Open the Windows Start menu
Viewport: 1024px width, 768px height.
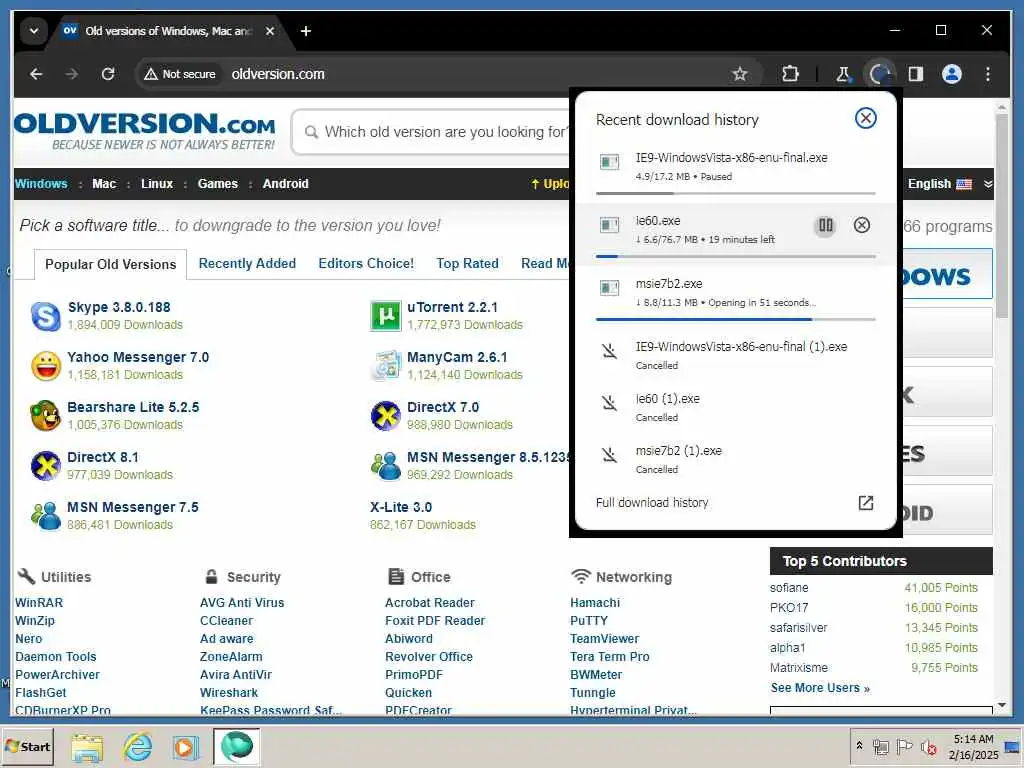(x=27, y=746)
